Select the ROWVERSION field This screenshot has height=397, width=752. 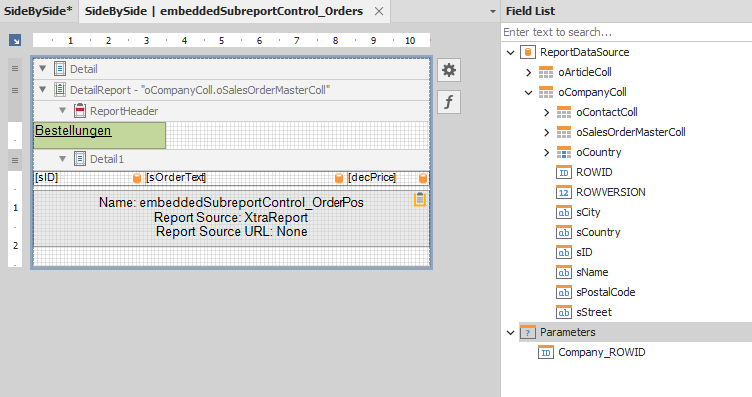tap(611, 192)
